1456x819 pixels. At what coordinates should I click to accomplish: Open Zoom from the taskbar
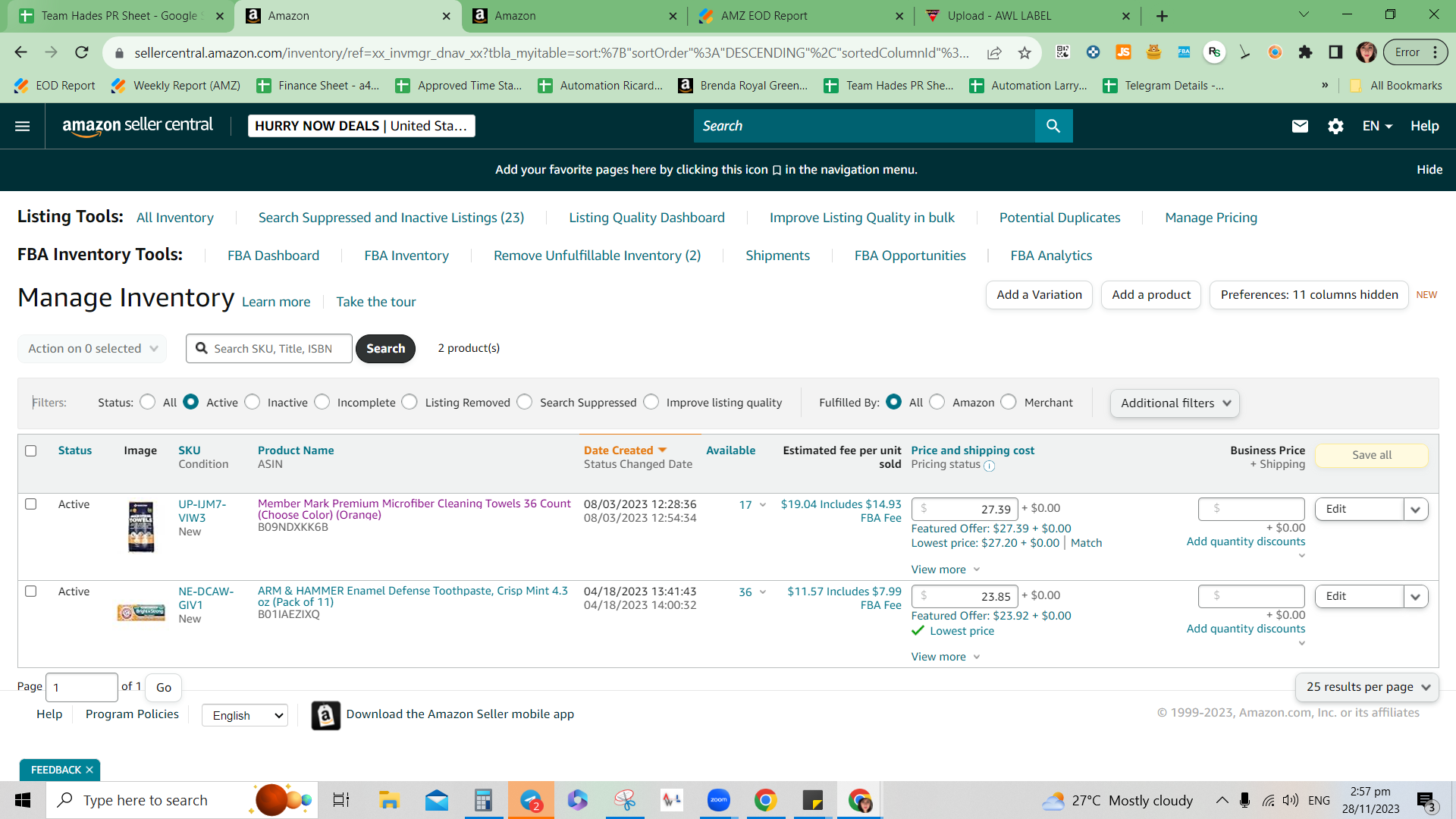[718, 800]
